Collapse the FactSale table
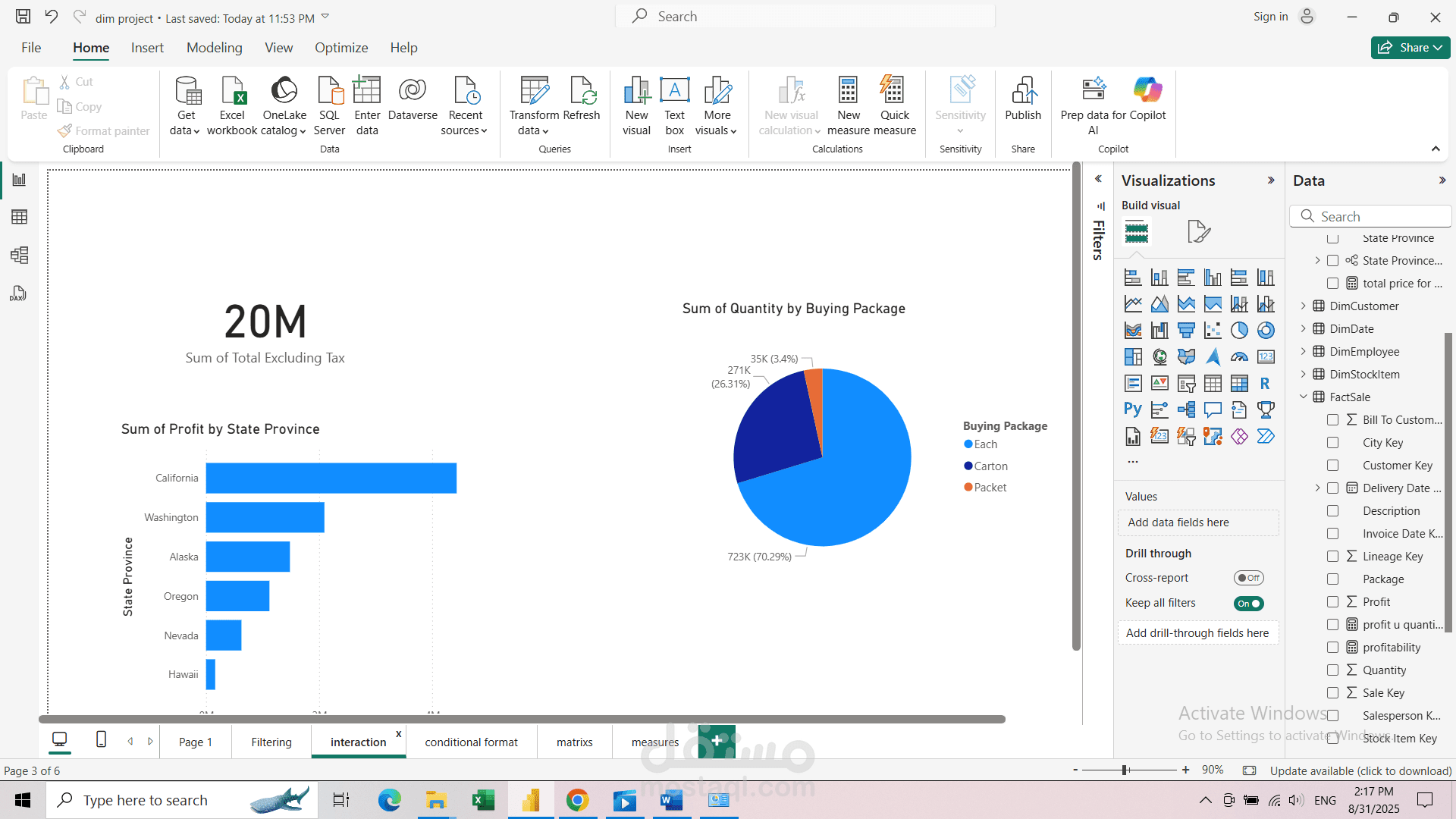This screenshot has width=1456, height=819. (x=1304, y=397)
